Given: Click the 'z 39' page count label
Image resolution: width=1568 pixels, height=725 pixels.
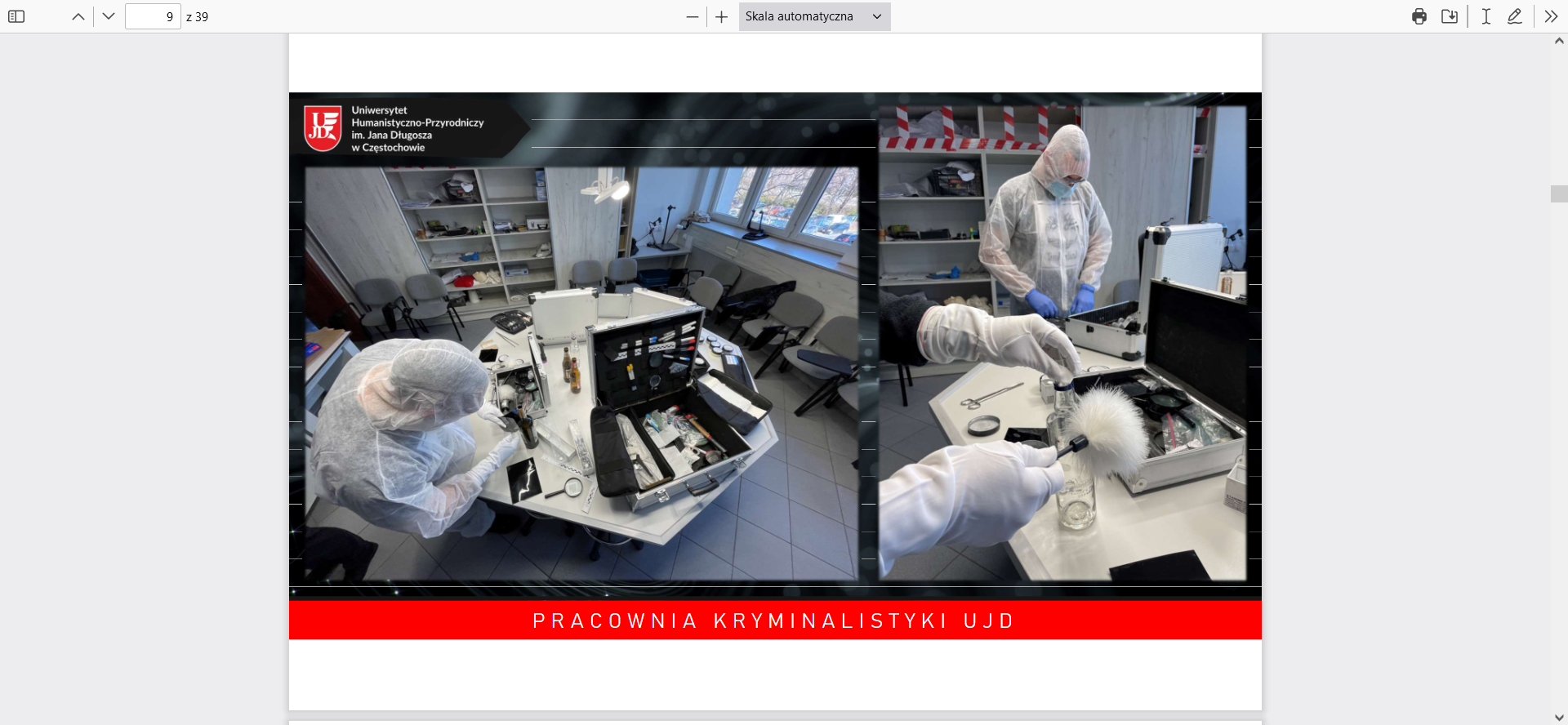Looking at the screenshot, I should coord(197,17).
